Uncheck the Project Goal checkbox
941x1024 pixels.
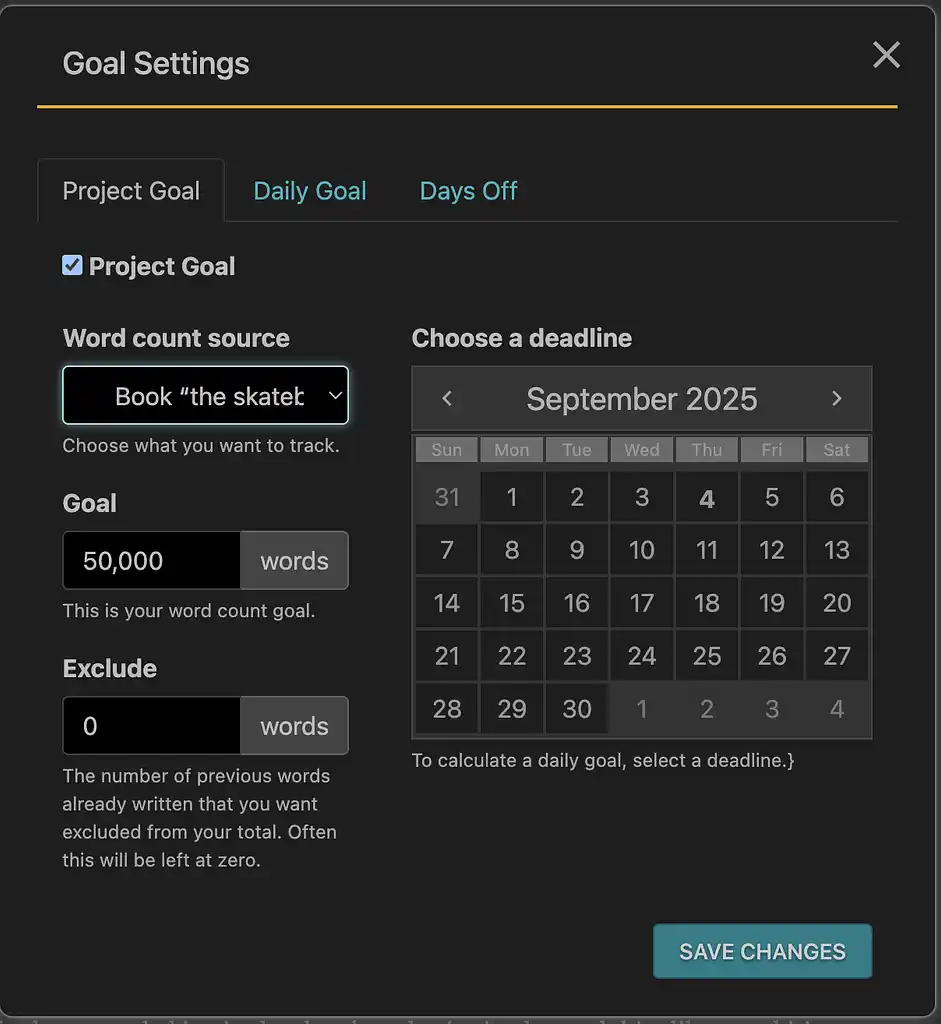click(72, 265)
